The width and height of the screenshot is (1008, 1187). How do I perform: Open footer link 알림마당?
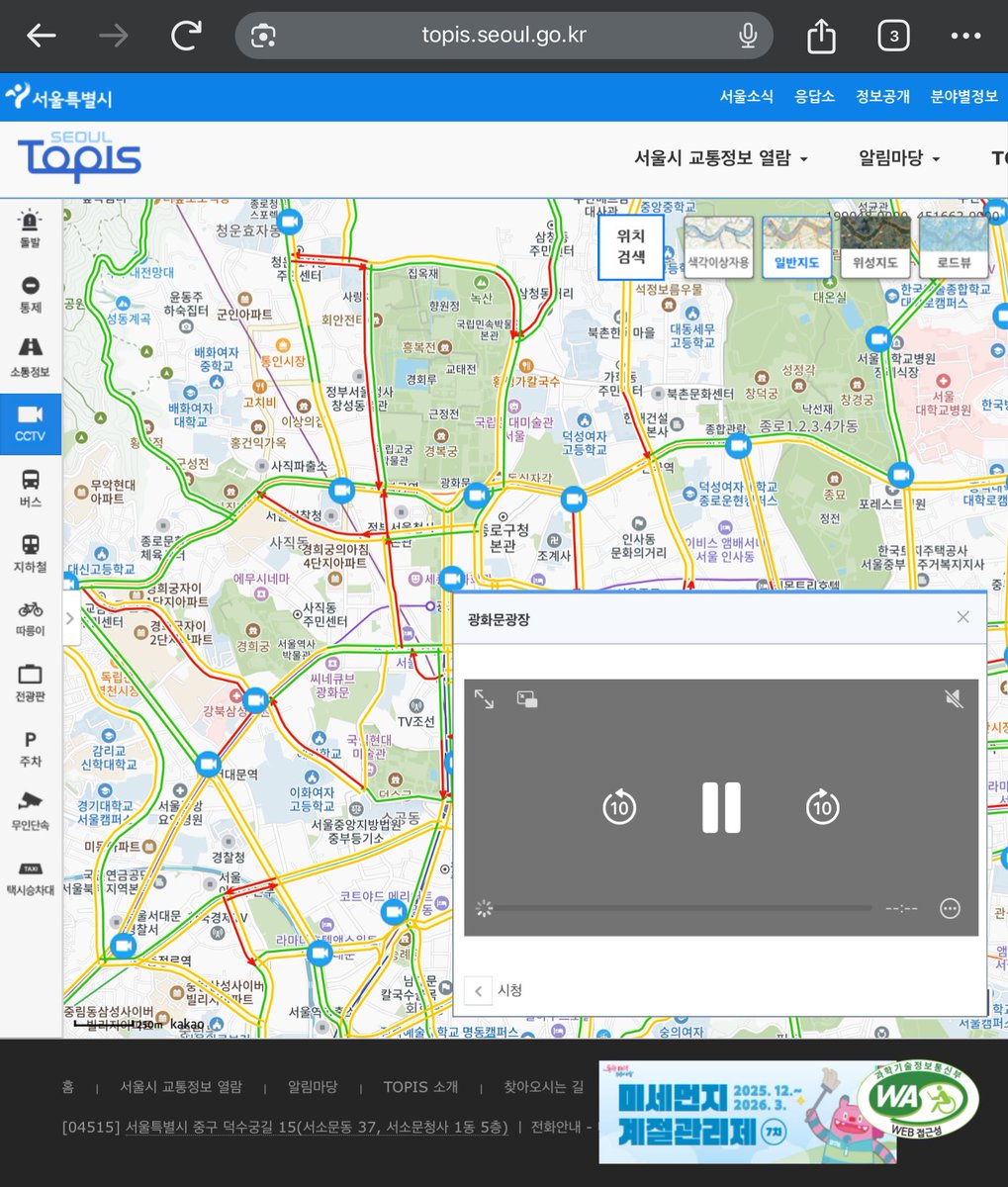pos(313,1086)
